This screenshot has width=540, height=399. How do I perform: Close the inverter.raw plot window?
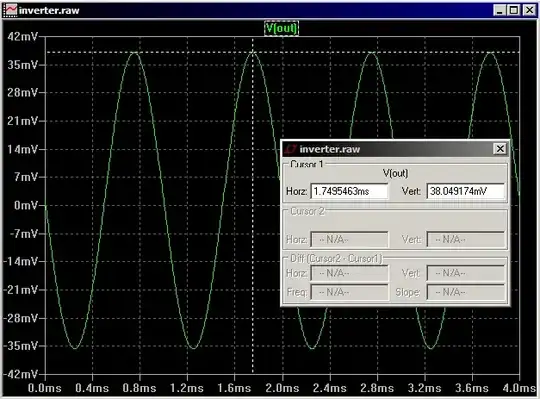[x=529, y=10]
